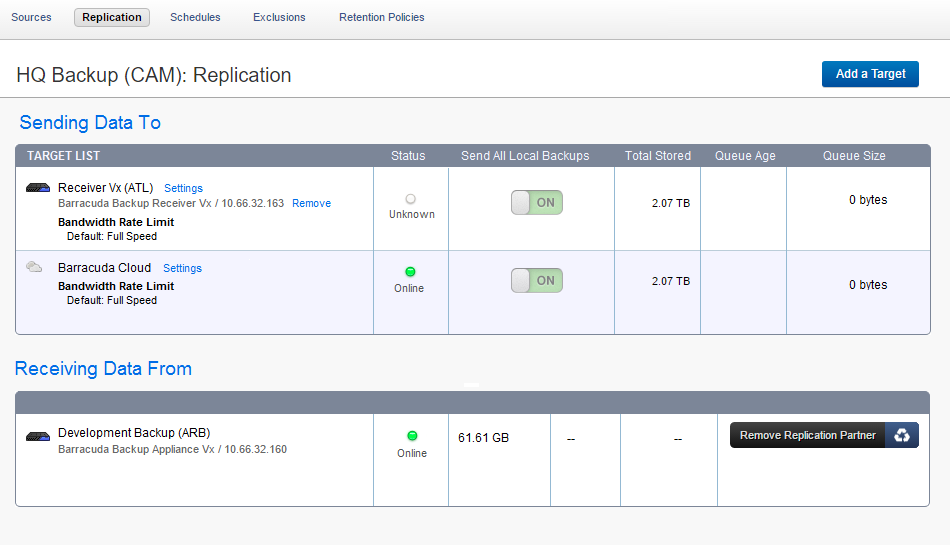Select the Replication tab
Viewport: 950px width, 545px height.
pyautogui.click(x=112, y=17)
